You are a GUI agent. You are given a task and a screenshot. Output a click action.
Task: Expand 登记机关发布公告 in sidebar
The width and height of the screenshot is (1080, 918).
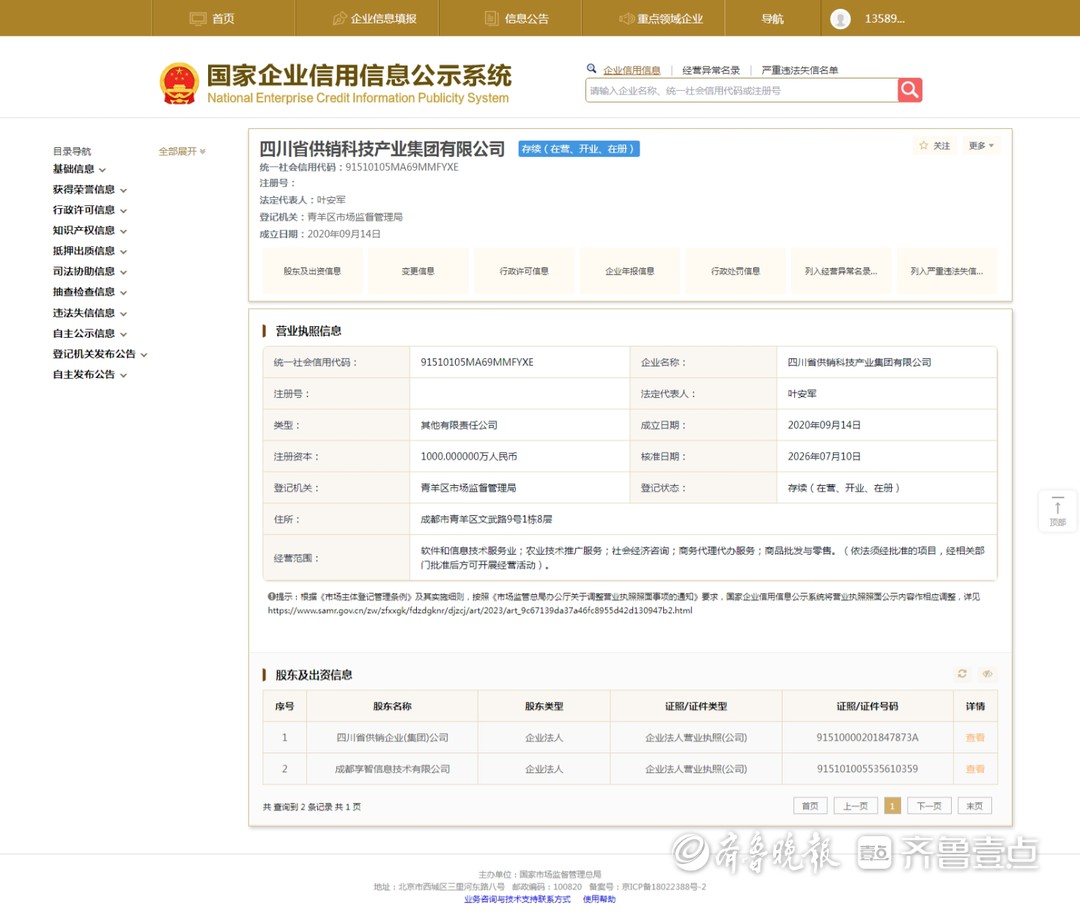click(100, 354)
